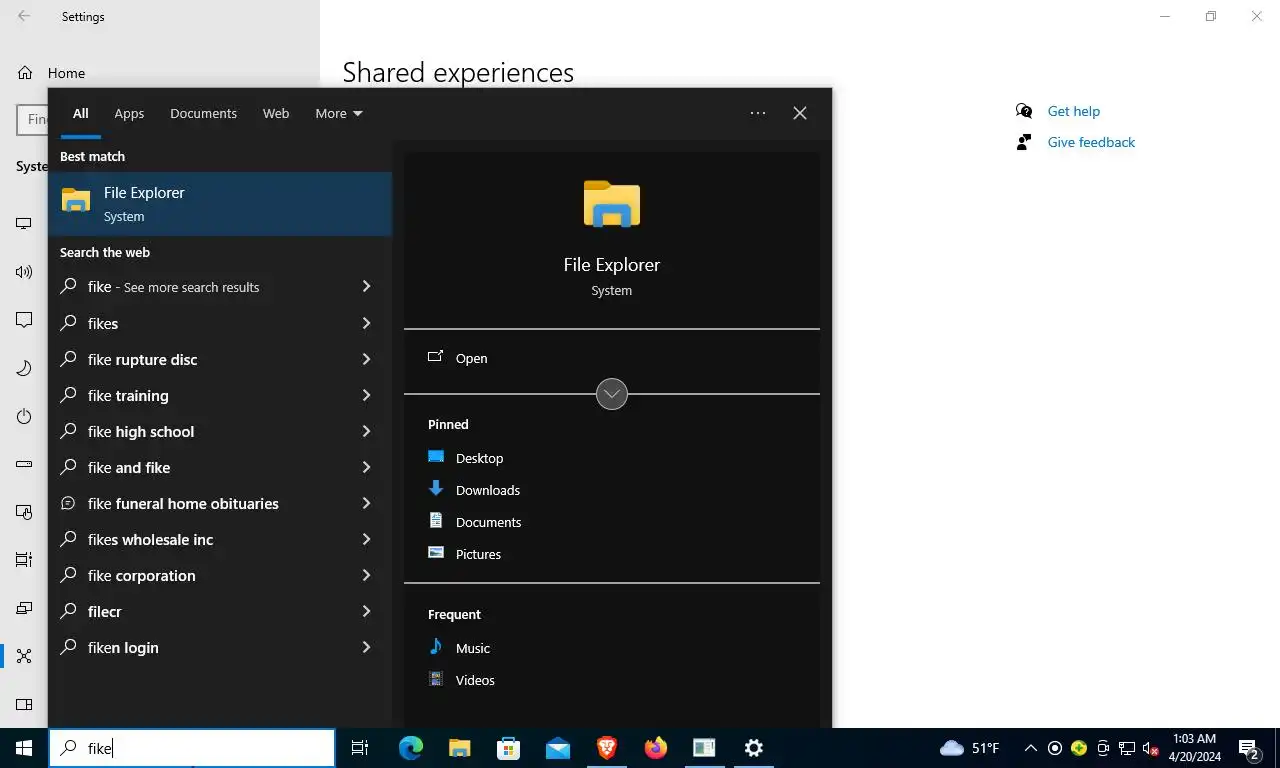
Task: Launch Brave browser from taskbar
Action: pos(607,748)
